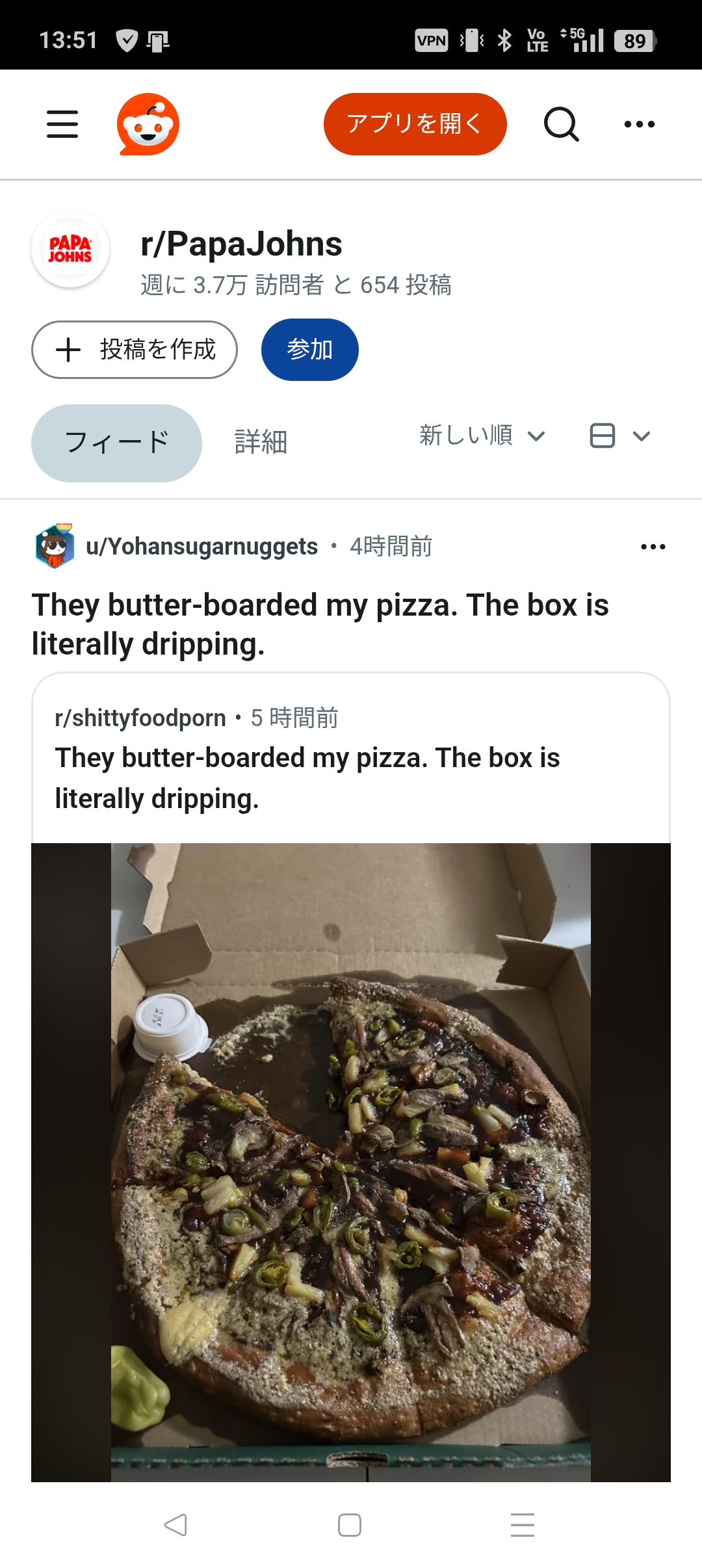702x1568 pixels.
Task: Open the hamburger navigation menu
Action: coord(62,124)
